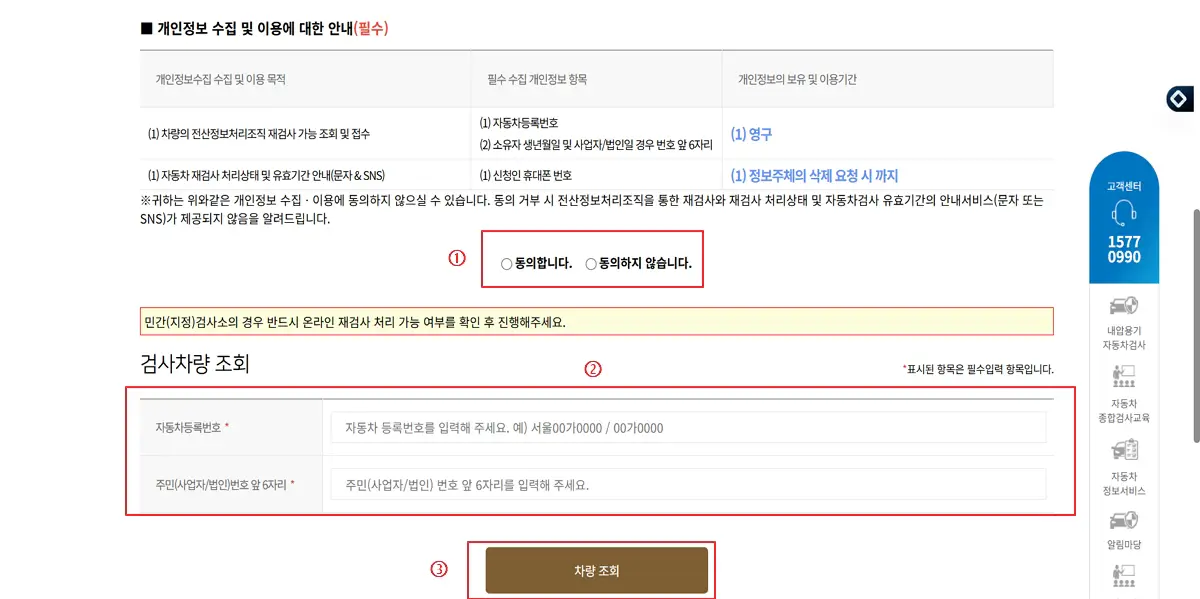Click the 필수 수집 개인정보 항목 column header
This screenshot has width=1200, height=599.
536,79
